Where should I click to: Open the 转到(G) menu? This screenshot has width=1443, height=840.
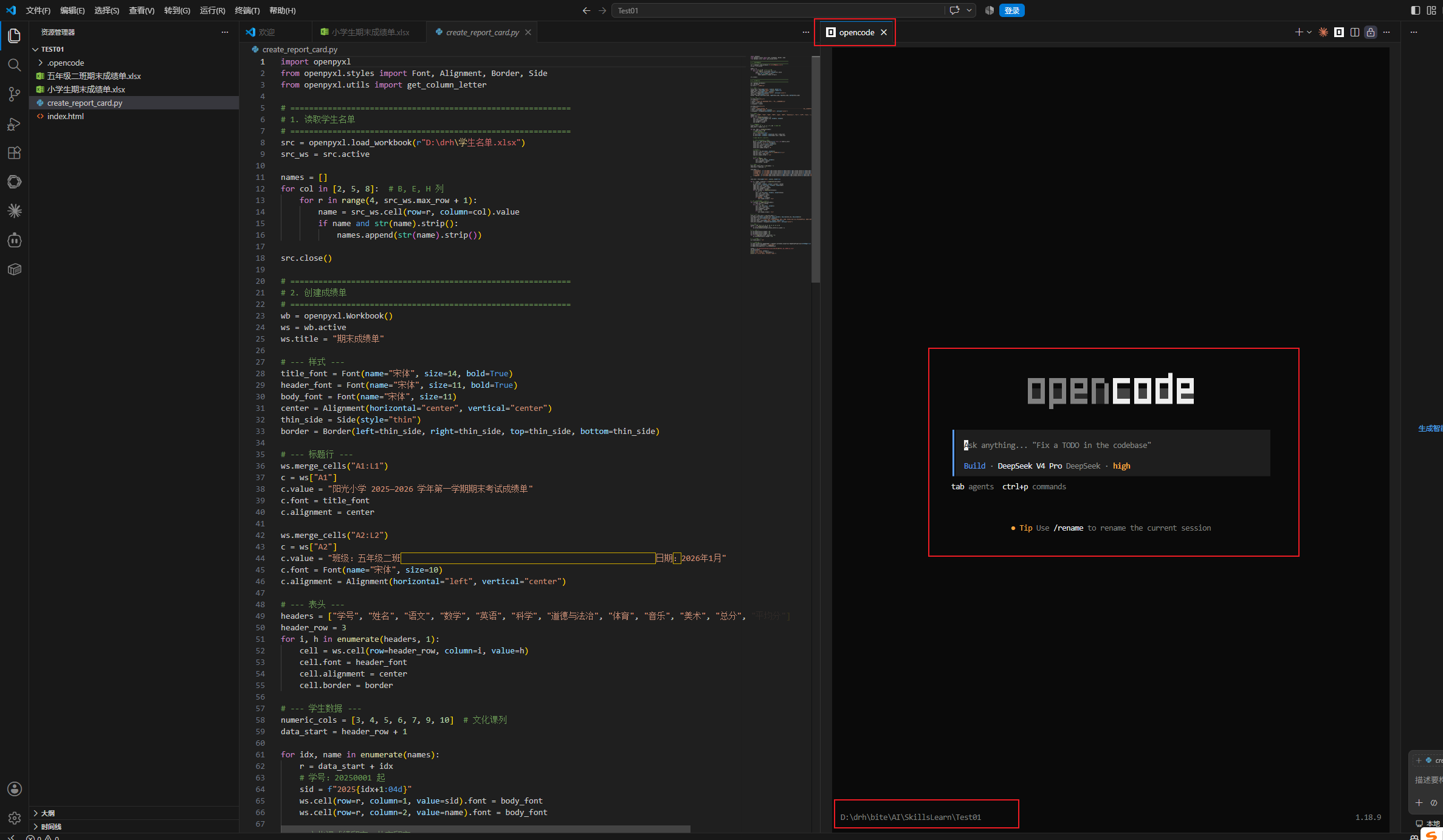(x=177, y=10)
